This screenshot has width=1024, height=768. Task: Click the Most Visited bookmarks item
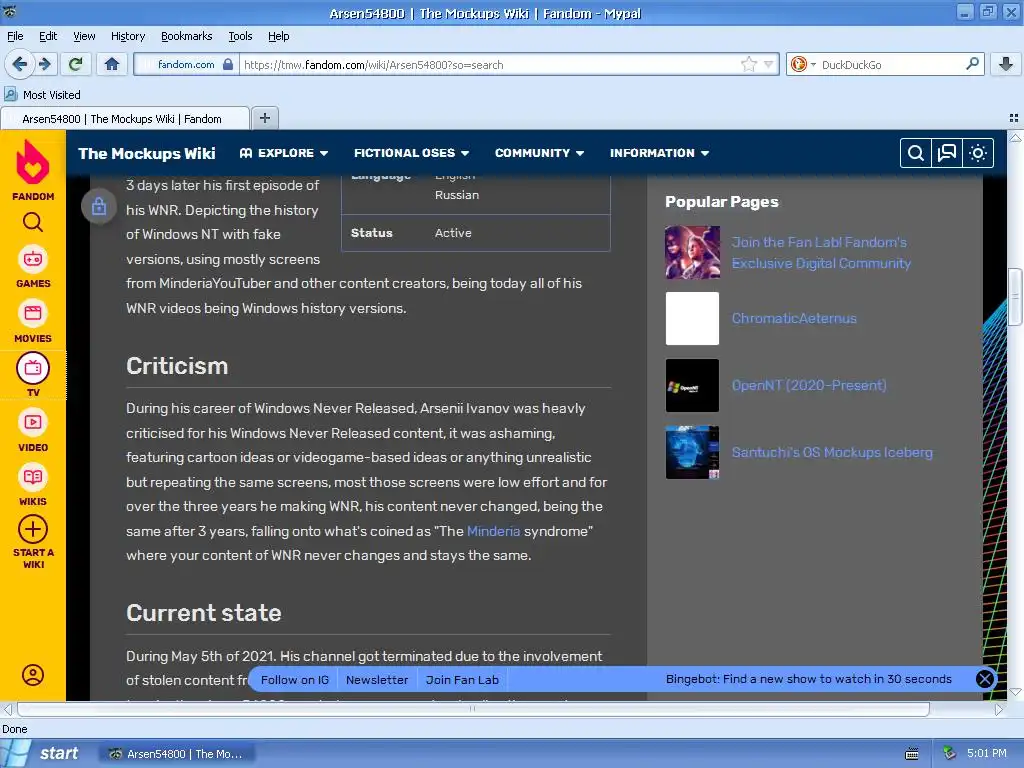(43, 95)
